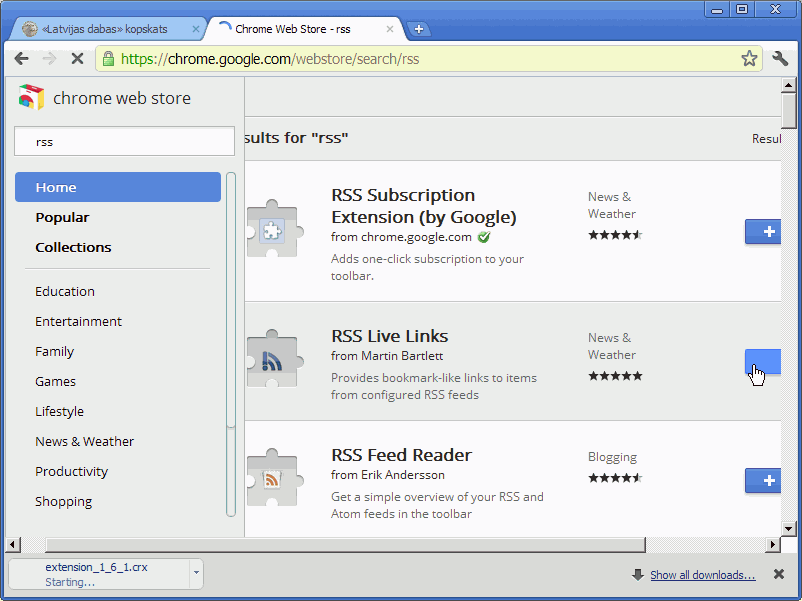
Task: Expand the download item dropdown arrow
Action: (x=196, y=573)
